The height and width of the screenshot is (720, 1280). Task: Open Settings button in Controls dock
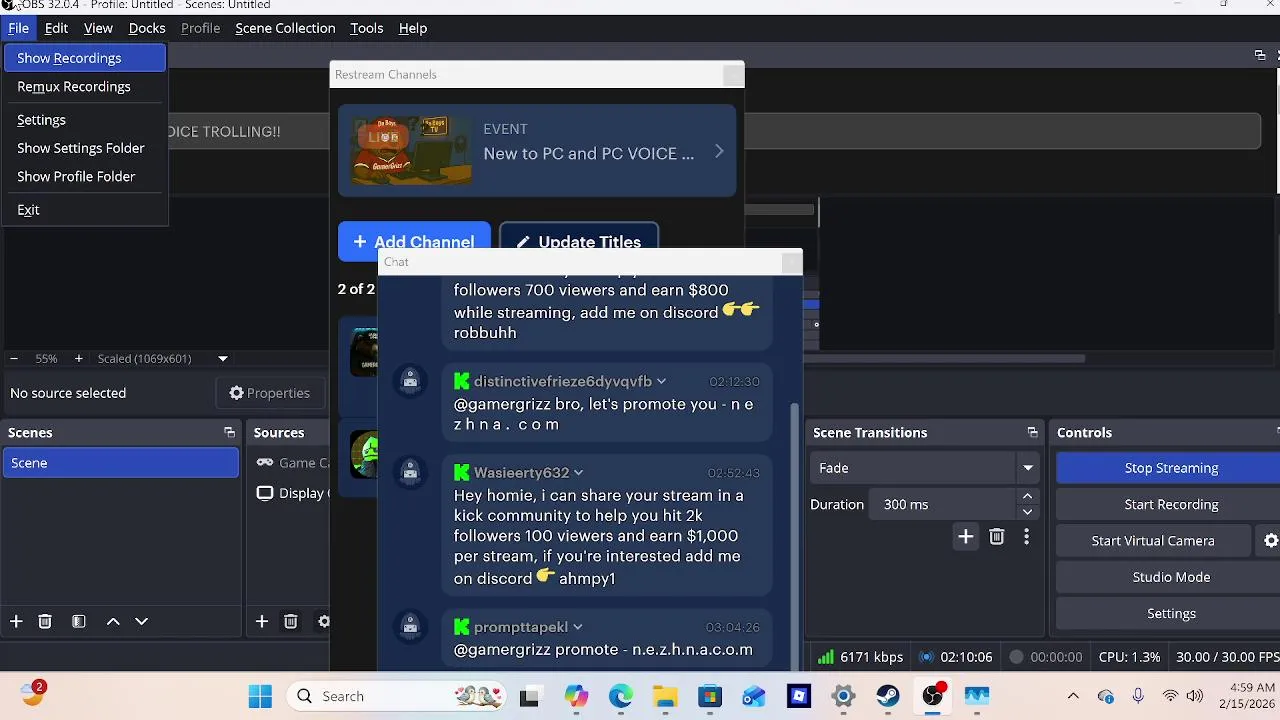point(1168,613)
